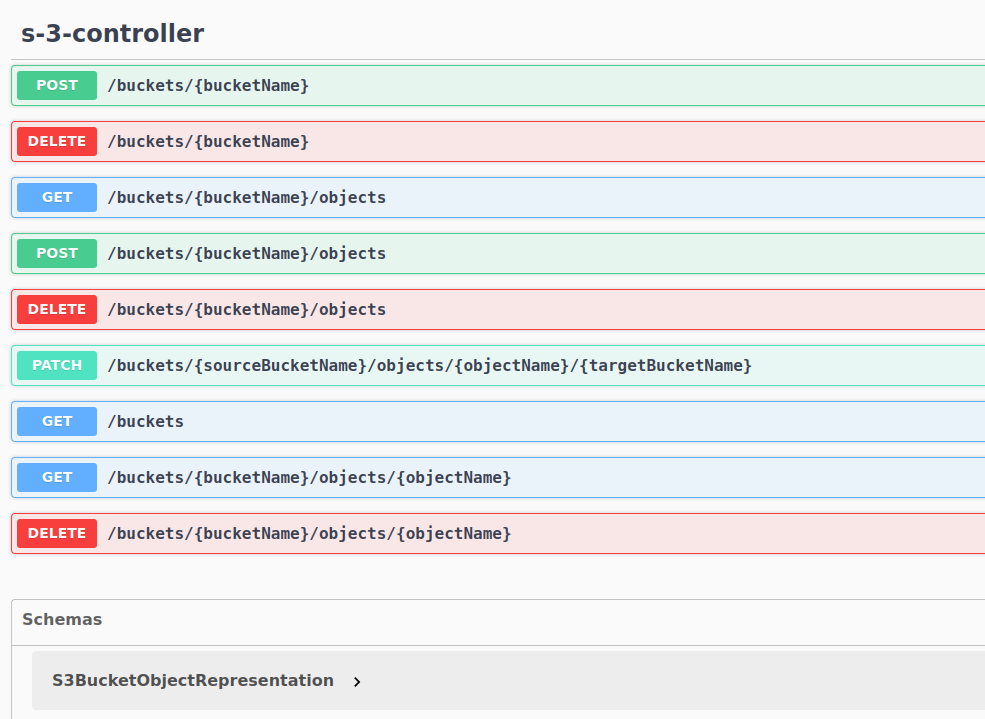Image resolution: width=985 pixels, height=719 pixels.
Task: Click GET badge for /buckets
Action: coord(57,421)
